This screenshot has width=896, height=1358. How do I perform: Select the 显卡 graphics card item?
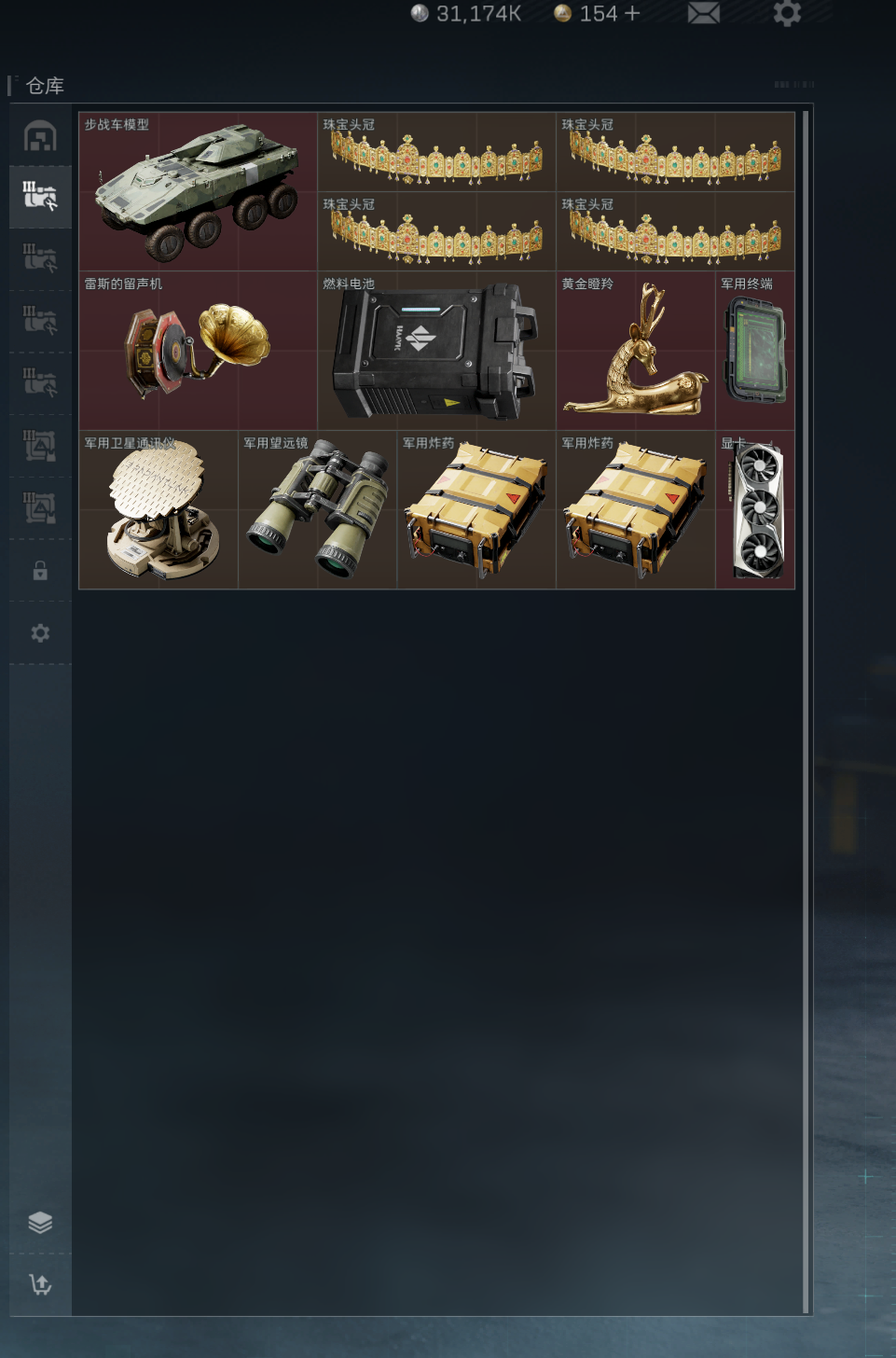click(x=755, y=510)
